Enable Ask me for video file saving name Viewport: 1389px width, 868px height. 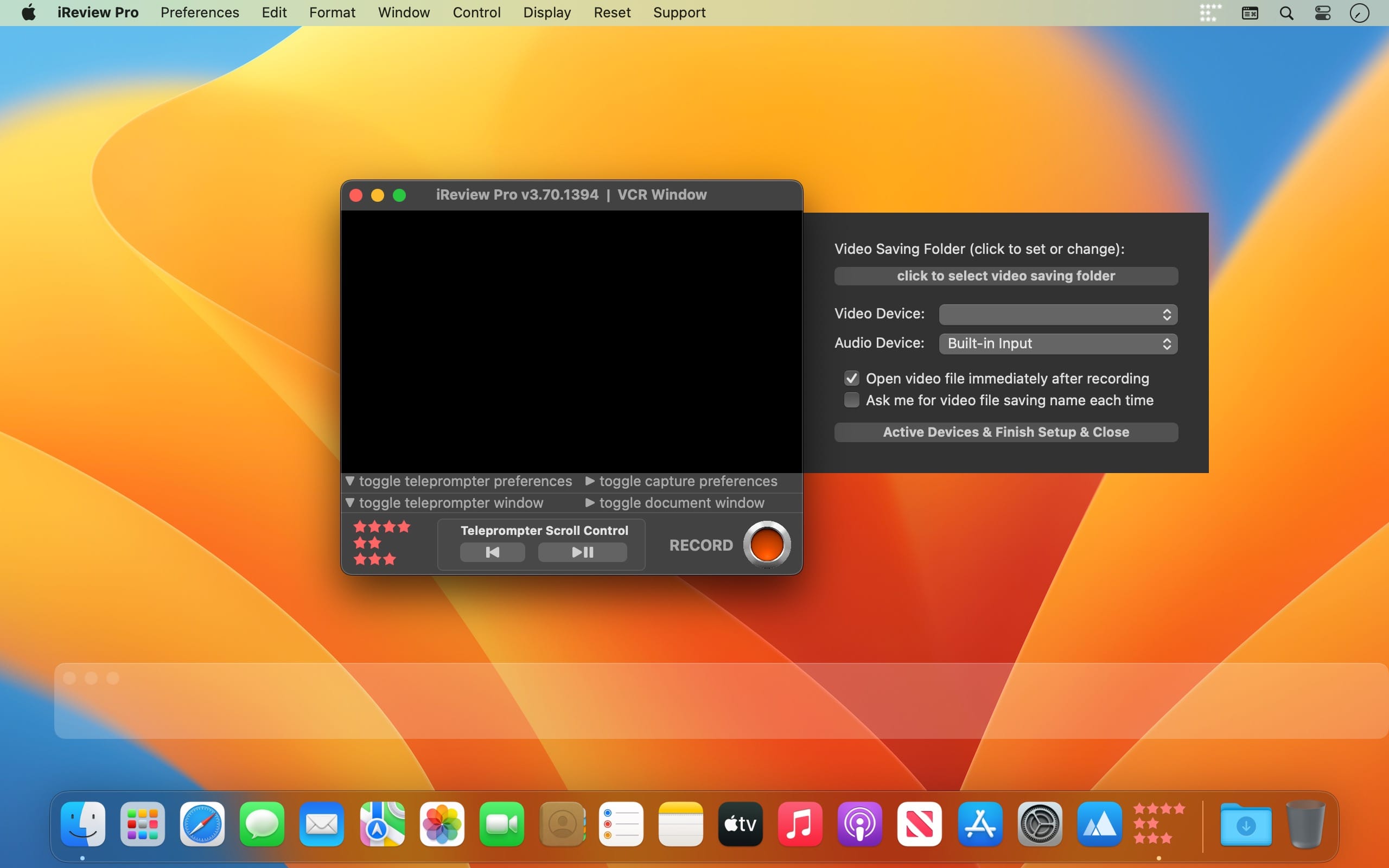pyautogui.click(x=851, y=400)
